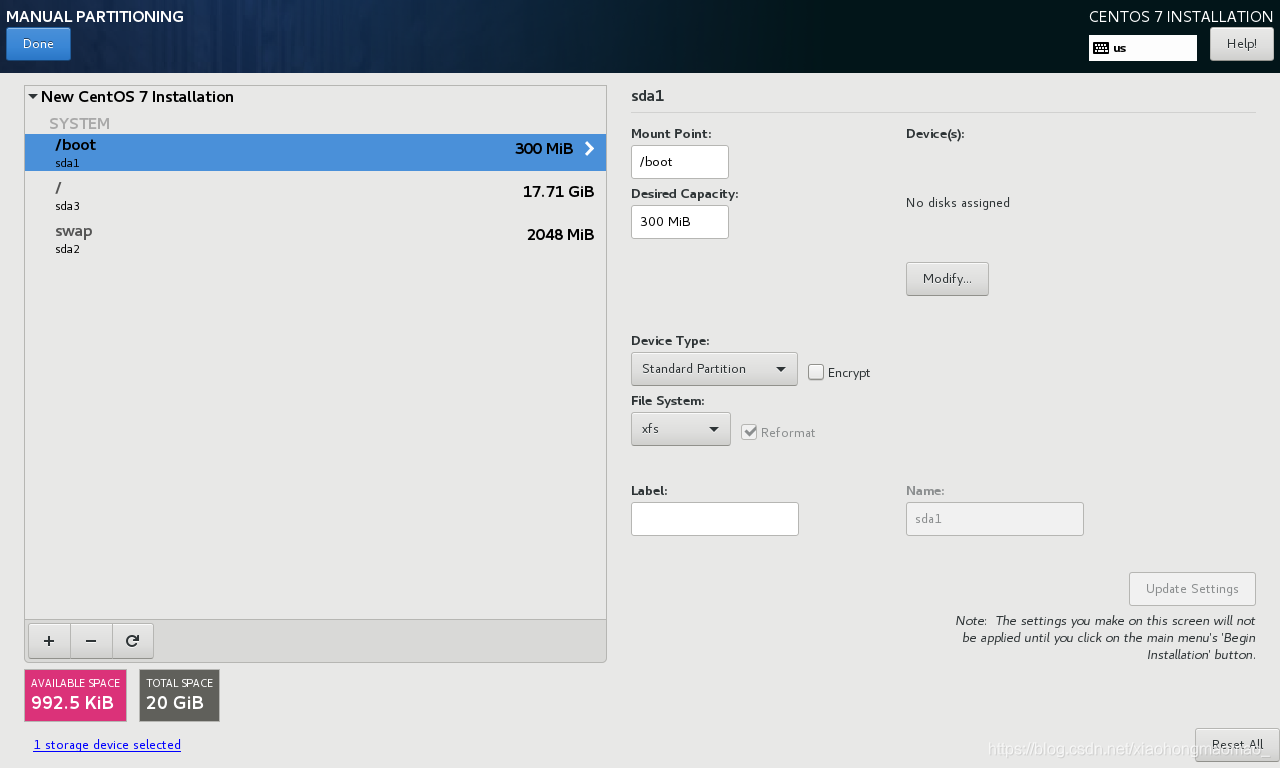Click the Available Space 992.5 KiB box
The image size is (1280, 768).
coord(76,695)
